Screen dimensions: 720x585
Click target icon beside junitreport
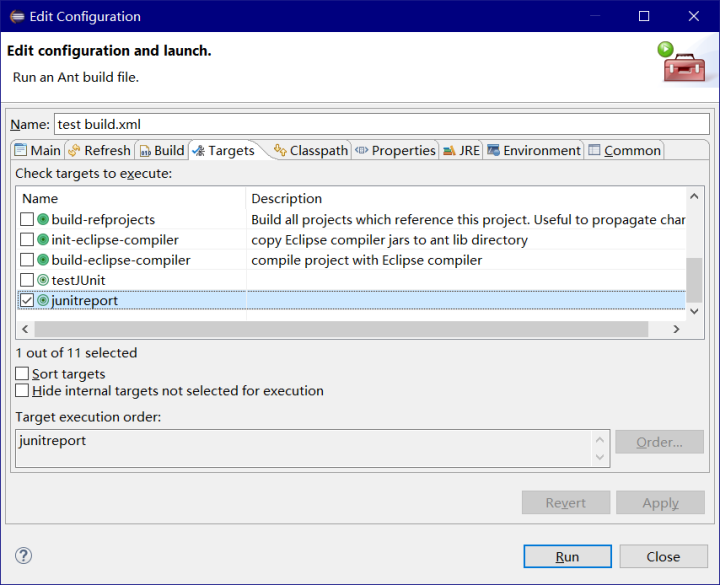click(x=43, y=300)
